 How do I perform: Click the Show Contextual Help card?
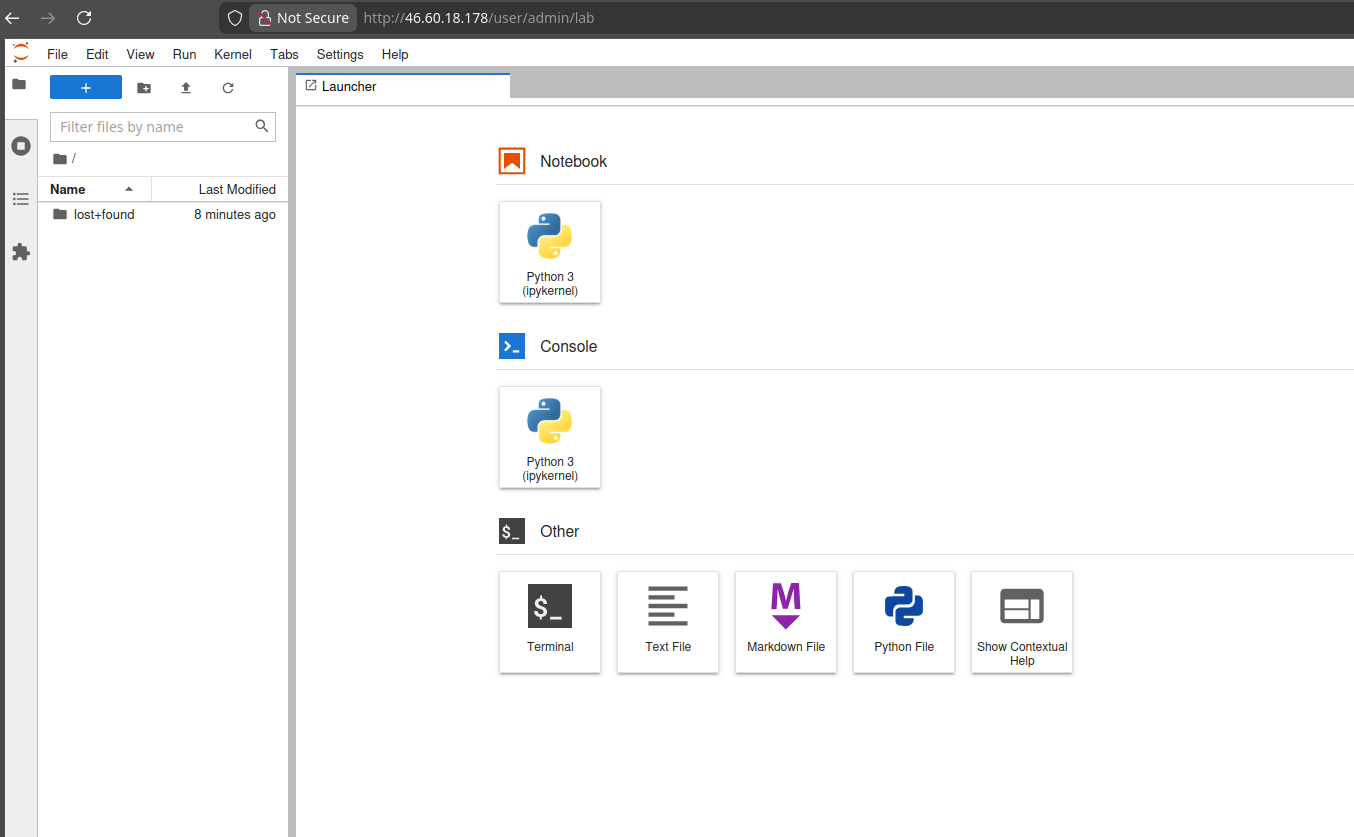[x=1022, y=621]
